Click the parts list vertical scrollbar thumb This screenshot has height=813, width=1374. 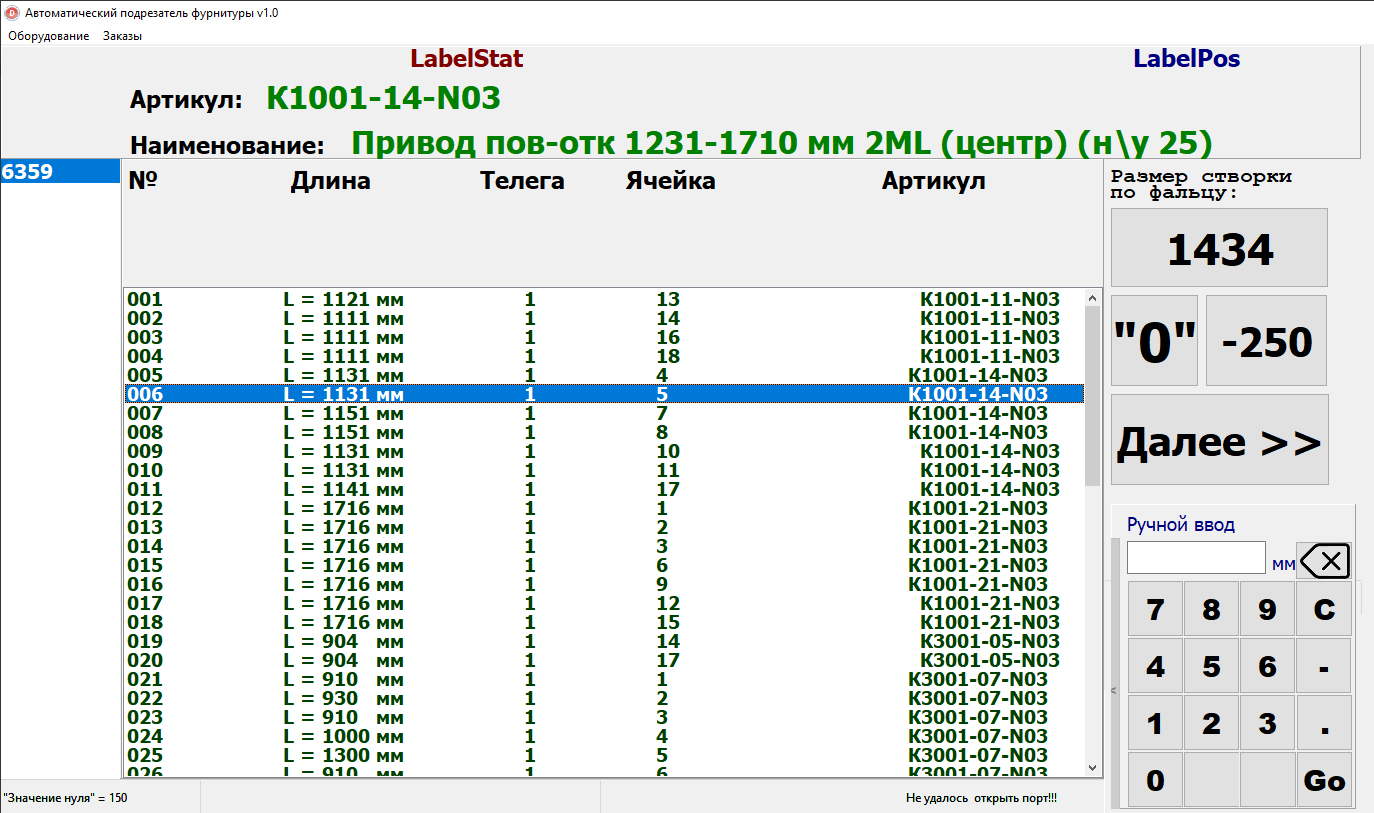(x=1092, y=395)
